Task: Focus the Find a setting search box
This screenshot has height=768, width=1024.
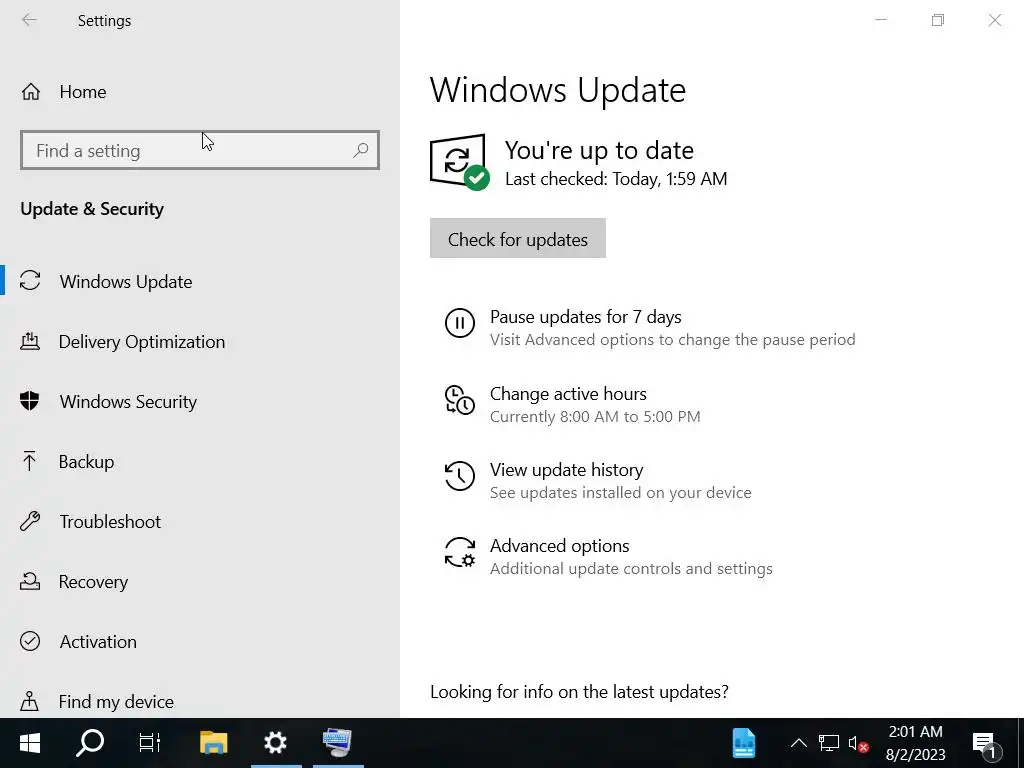Action: click(200, 150)
